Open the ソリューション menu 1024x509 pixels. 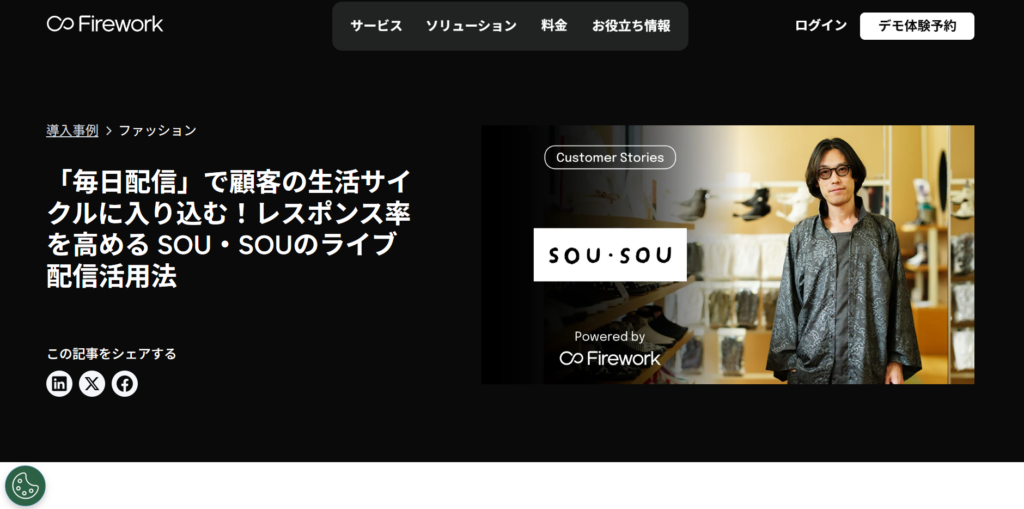471,25
